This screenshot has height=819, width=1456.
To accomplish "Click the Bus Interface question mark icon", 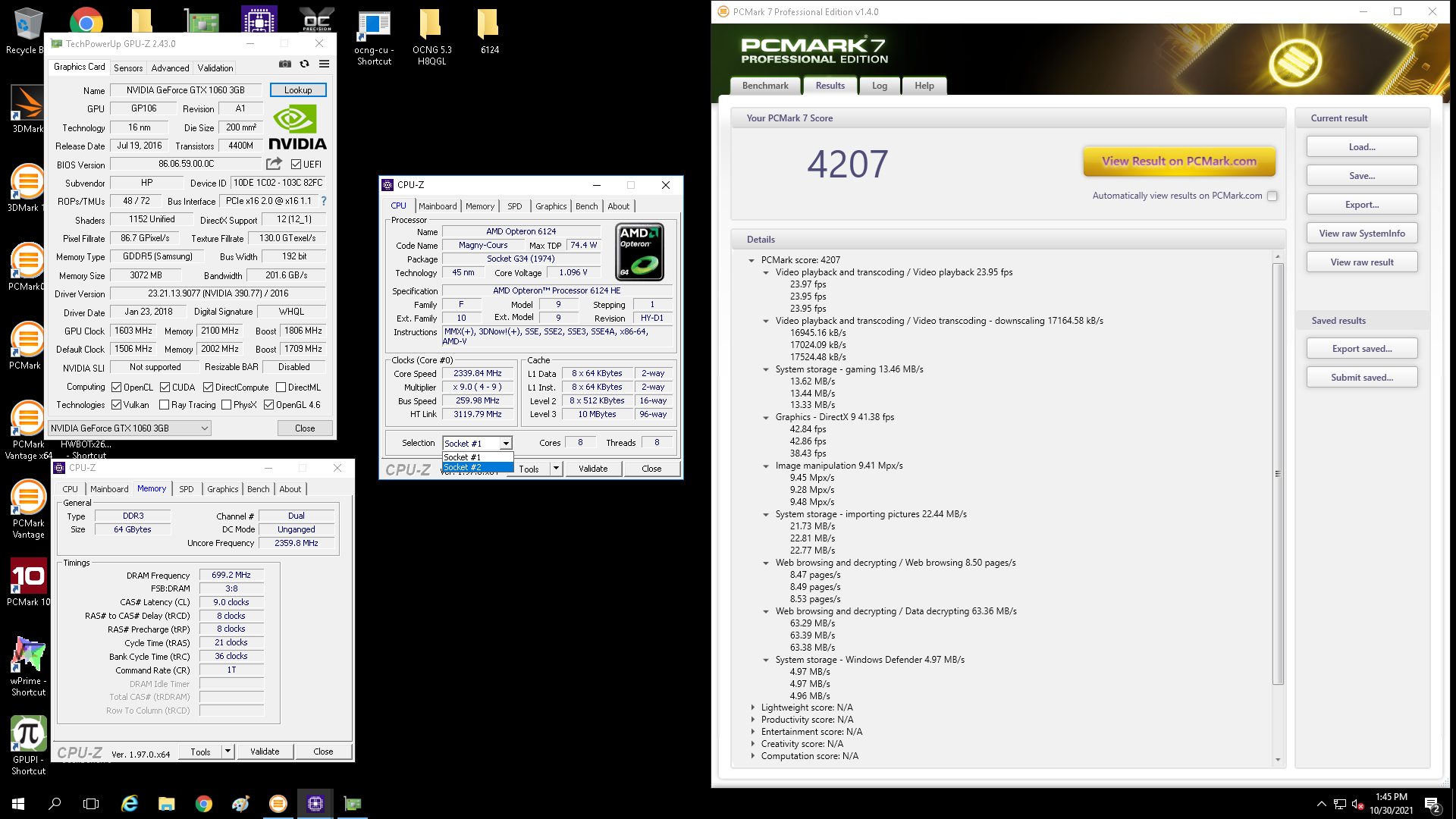I will click(x=324, y=201).
